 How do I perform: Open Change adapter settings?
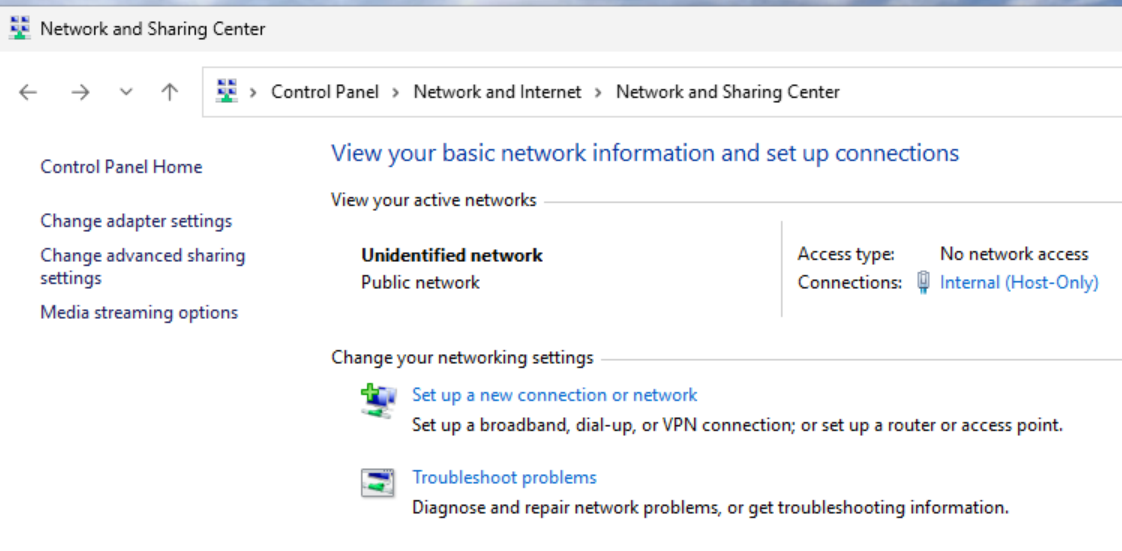pyautogui.click(x=136, y=221)
